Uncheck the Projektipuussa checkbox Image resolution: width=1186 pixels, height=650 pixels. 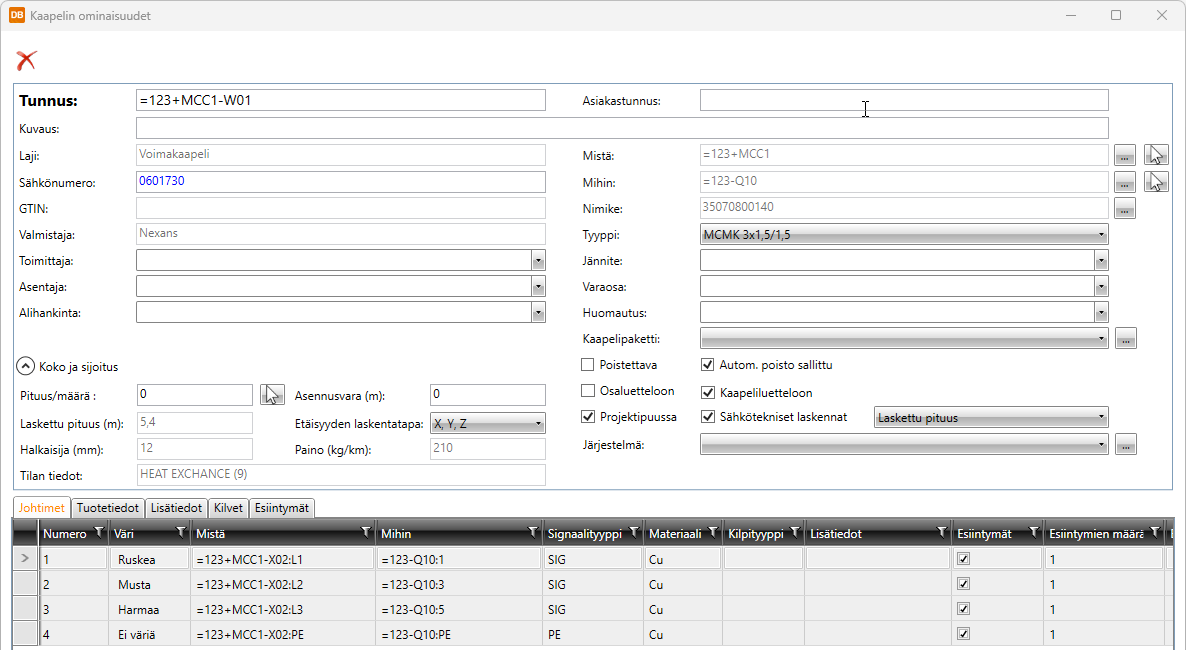588,417
